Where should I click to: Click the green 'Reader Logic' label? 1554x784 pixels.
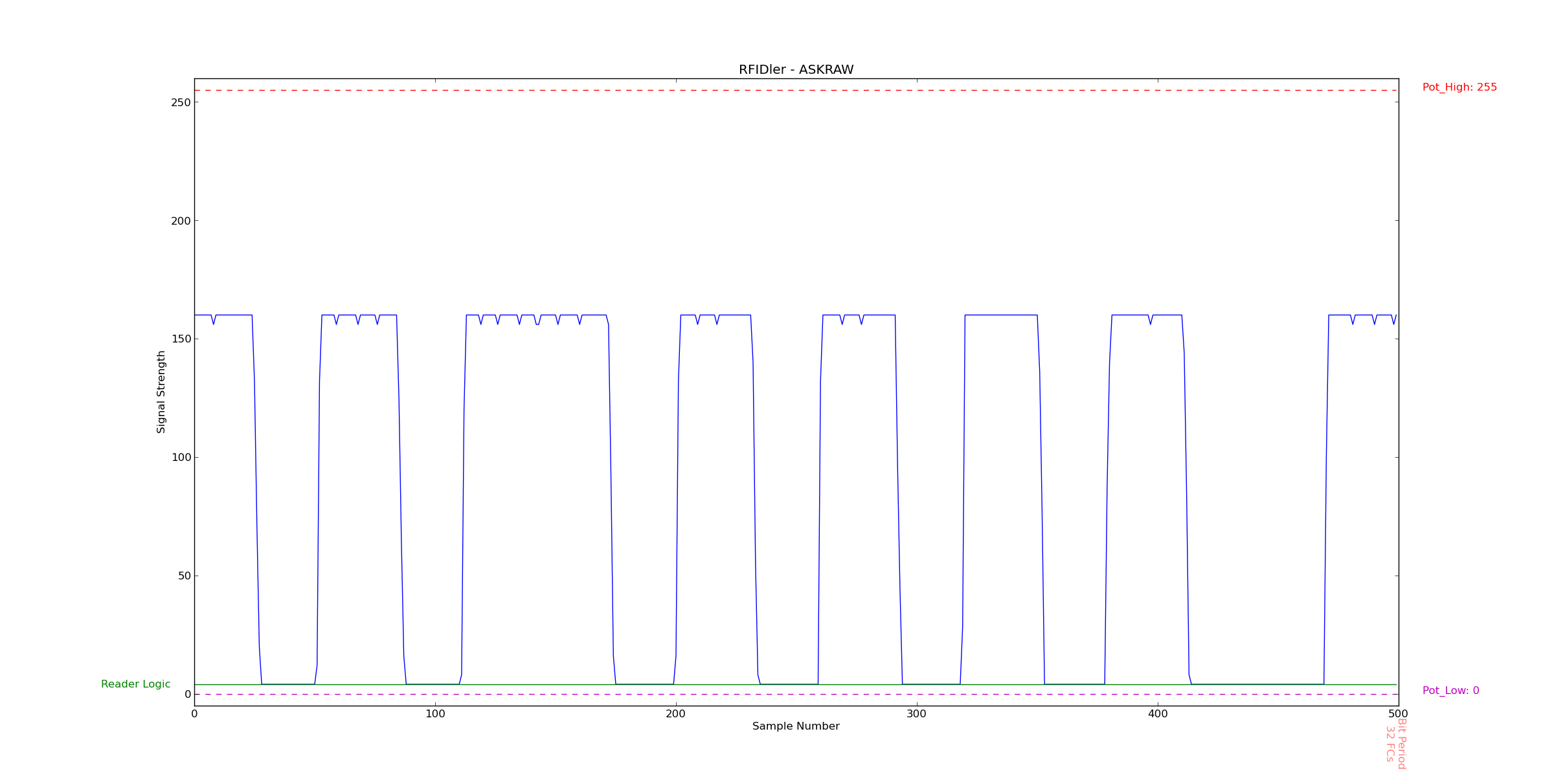point(135,684)
